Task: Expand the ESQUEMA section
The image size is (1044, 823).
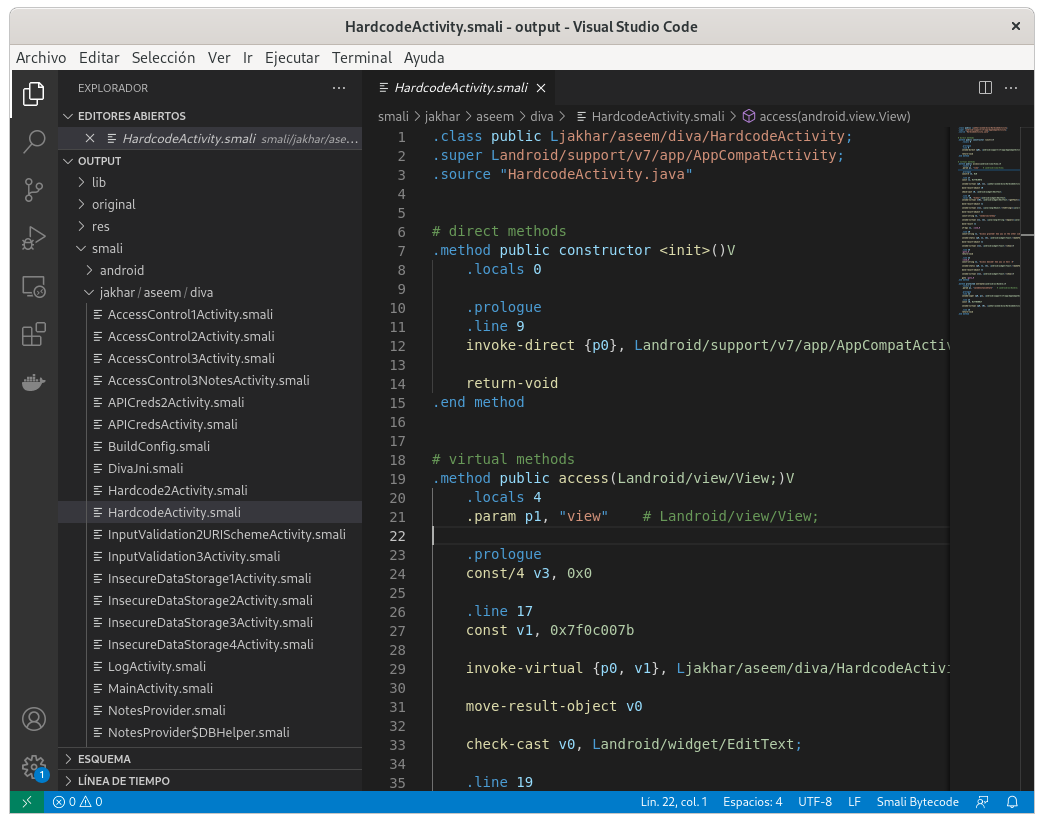Action: tap(104, 759)
